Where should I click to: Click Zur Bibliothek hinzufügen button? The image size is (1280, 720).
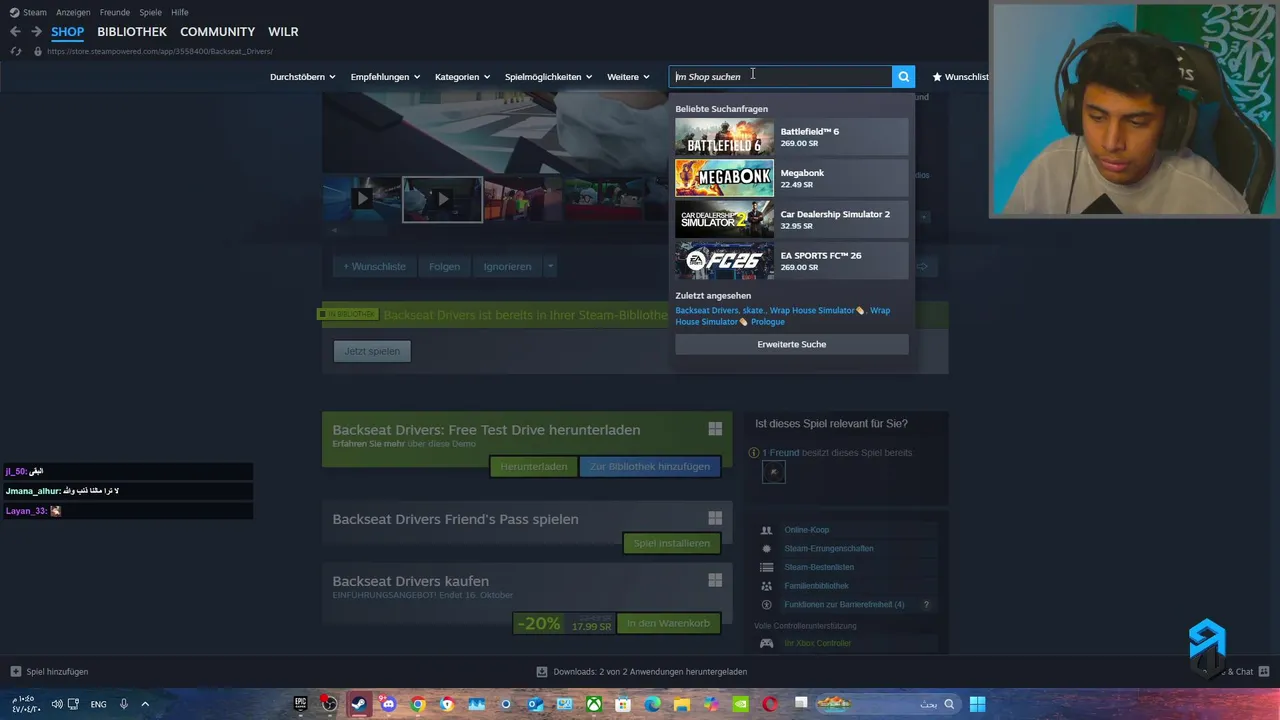pos(650,466)
